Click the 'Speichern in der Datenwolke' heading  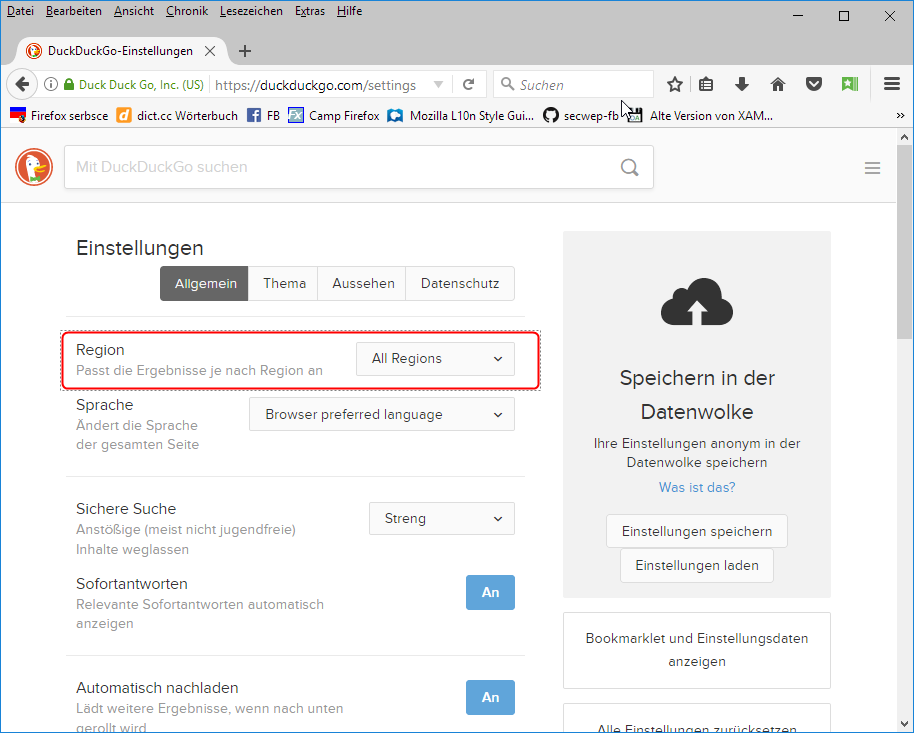(x=697, y=395)
